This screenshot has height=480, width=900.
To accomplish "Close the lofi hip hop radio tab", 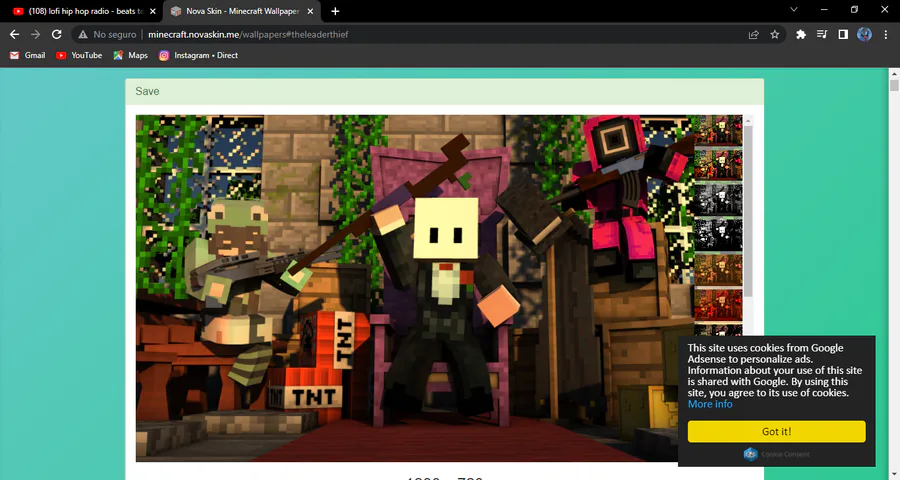I will (x=153, y=11).
